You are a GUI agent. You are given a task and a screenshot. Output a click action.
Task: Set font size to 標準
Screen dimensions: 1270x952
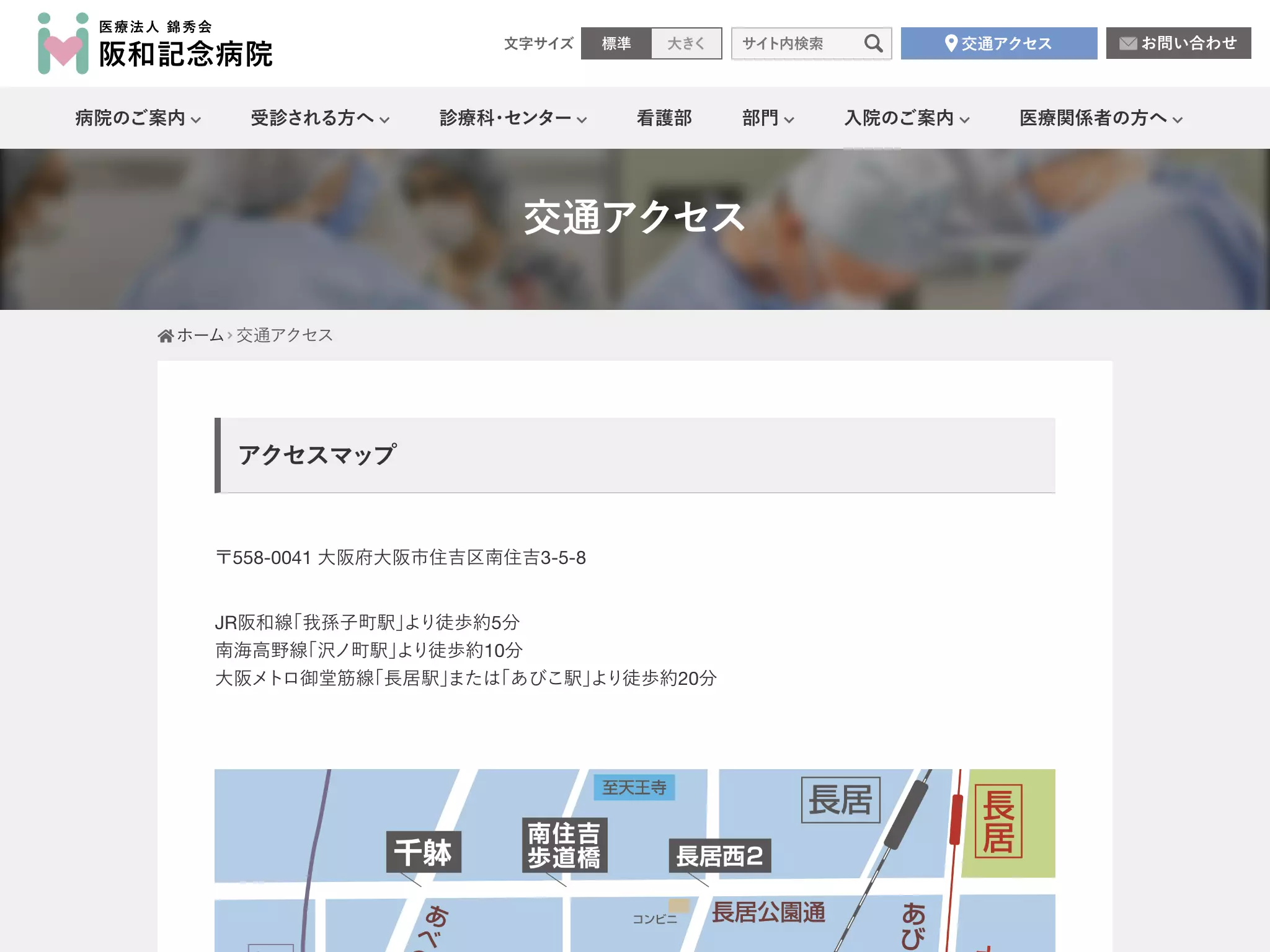(x=616, y=43)
